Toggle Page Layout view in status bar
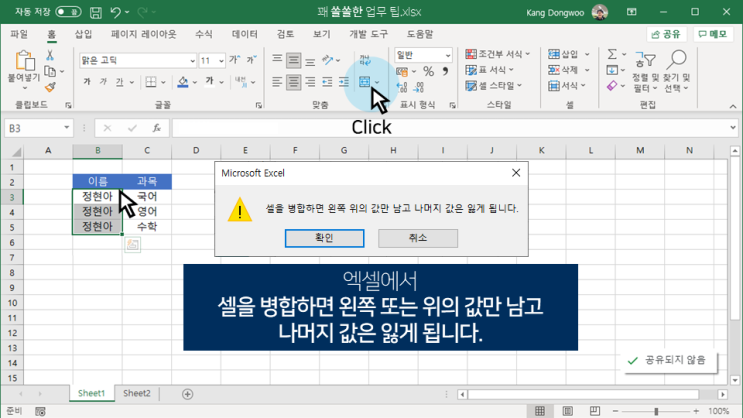Viewport: 743px width, 418px height. click(x=568, y=411)
